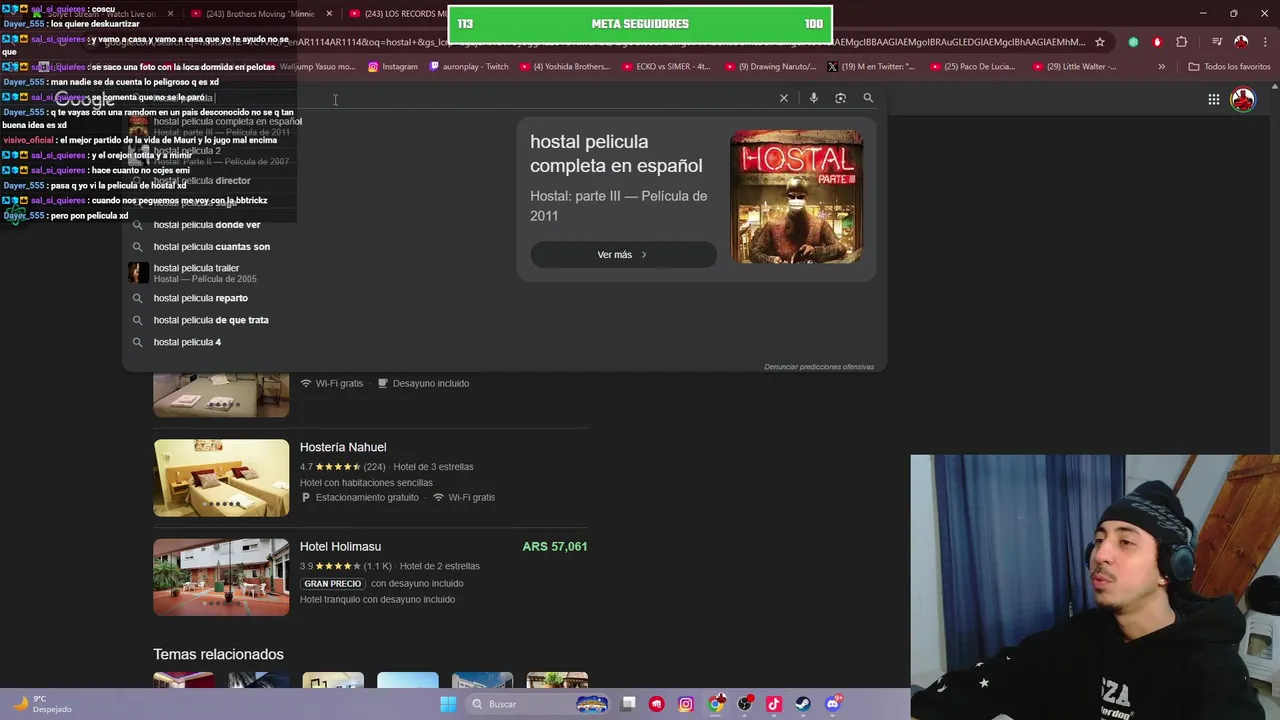This screenshot has height=720, width=1280.
Task: Click the 'META SEGUIDORES' goal bar
Action: pos(640,24)
